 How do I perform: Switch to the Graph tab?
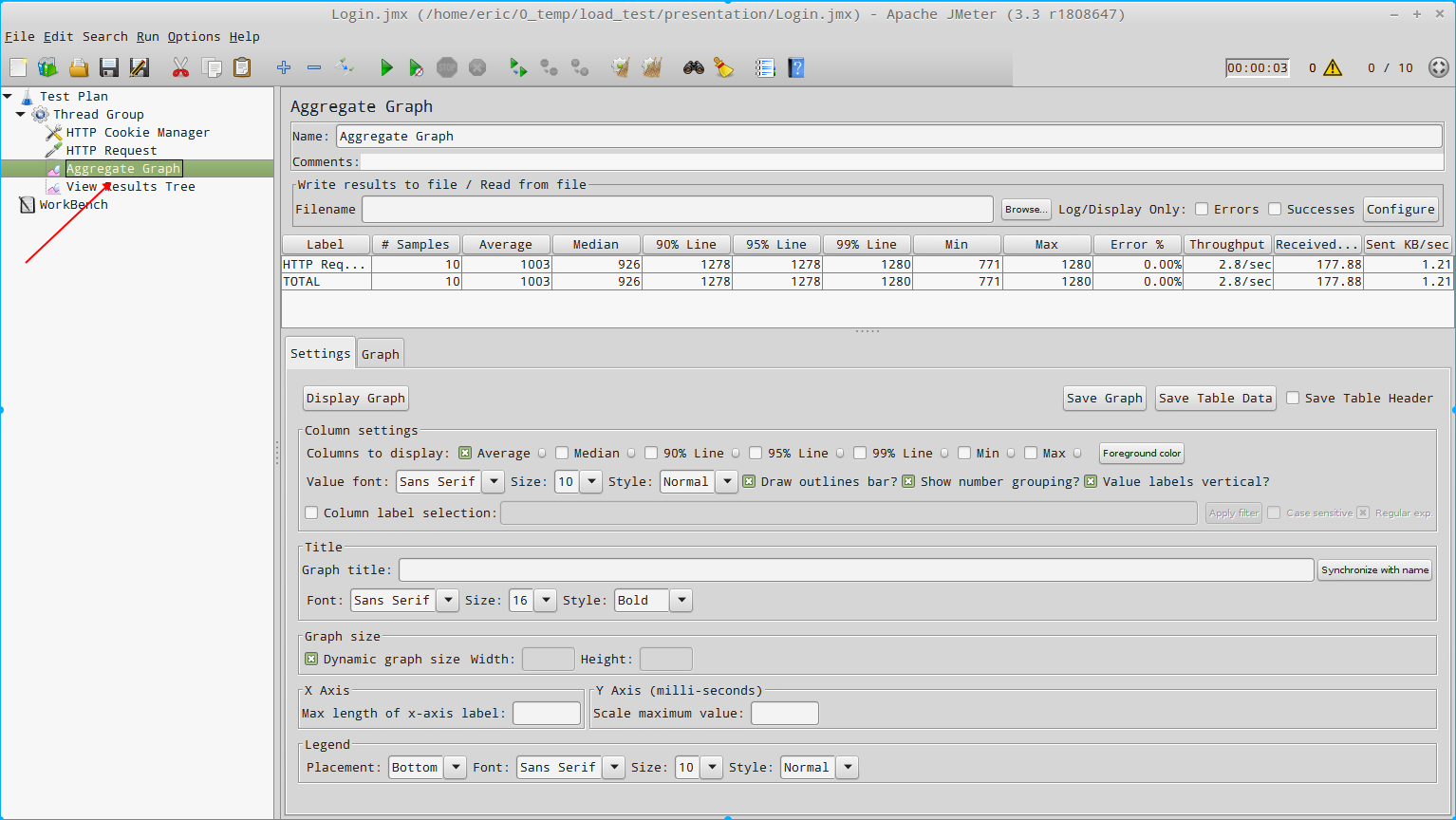tap(381, 354)
